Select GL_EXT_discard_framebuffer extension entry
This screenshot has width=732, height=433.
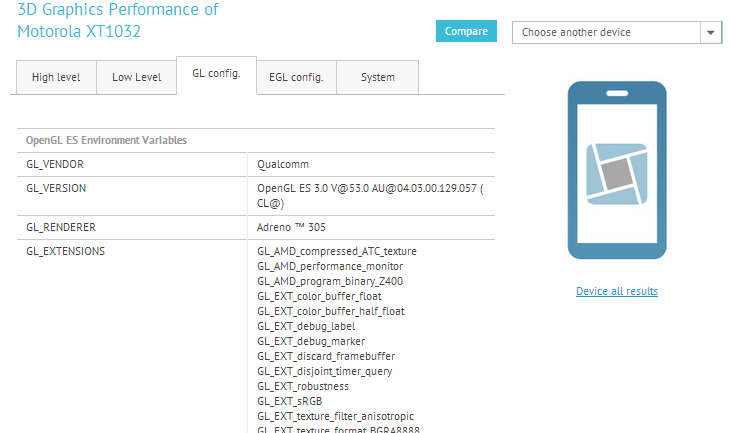(326, 356)
